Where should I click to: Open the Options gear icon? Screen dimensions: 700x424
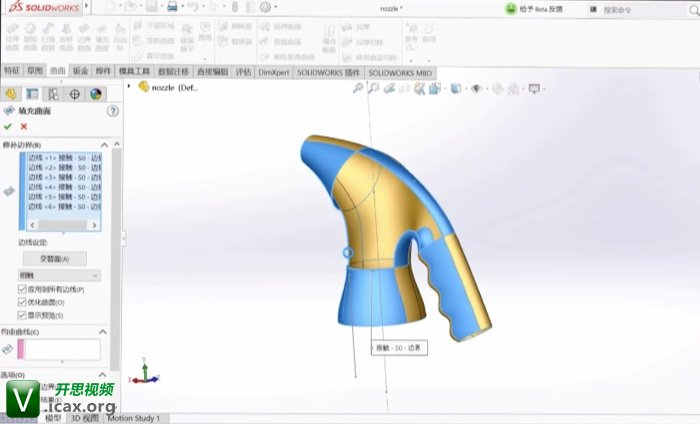click(265, 7)
